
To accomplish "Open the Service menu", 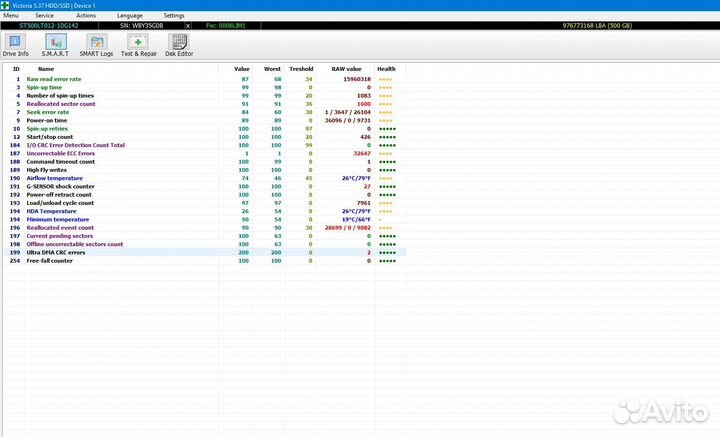I will point(44,16).
